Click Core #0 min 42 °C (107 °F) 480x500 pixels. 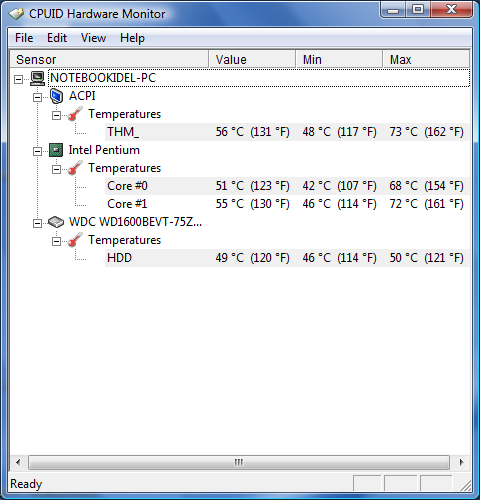click(x=339, y=186)
